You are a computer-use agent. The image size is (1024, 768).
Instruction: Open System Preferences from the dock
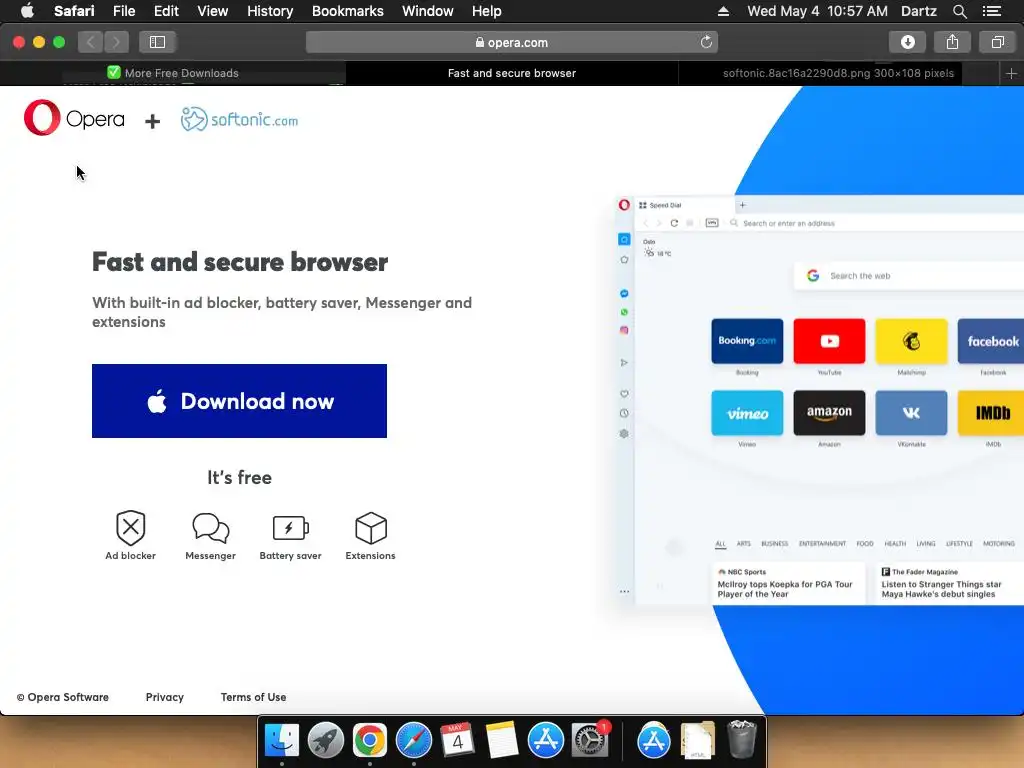coord(590,740)
